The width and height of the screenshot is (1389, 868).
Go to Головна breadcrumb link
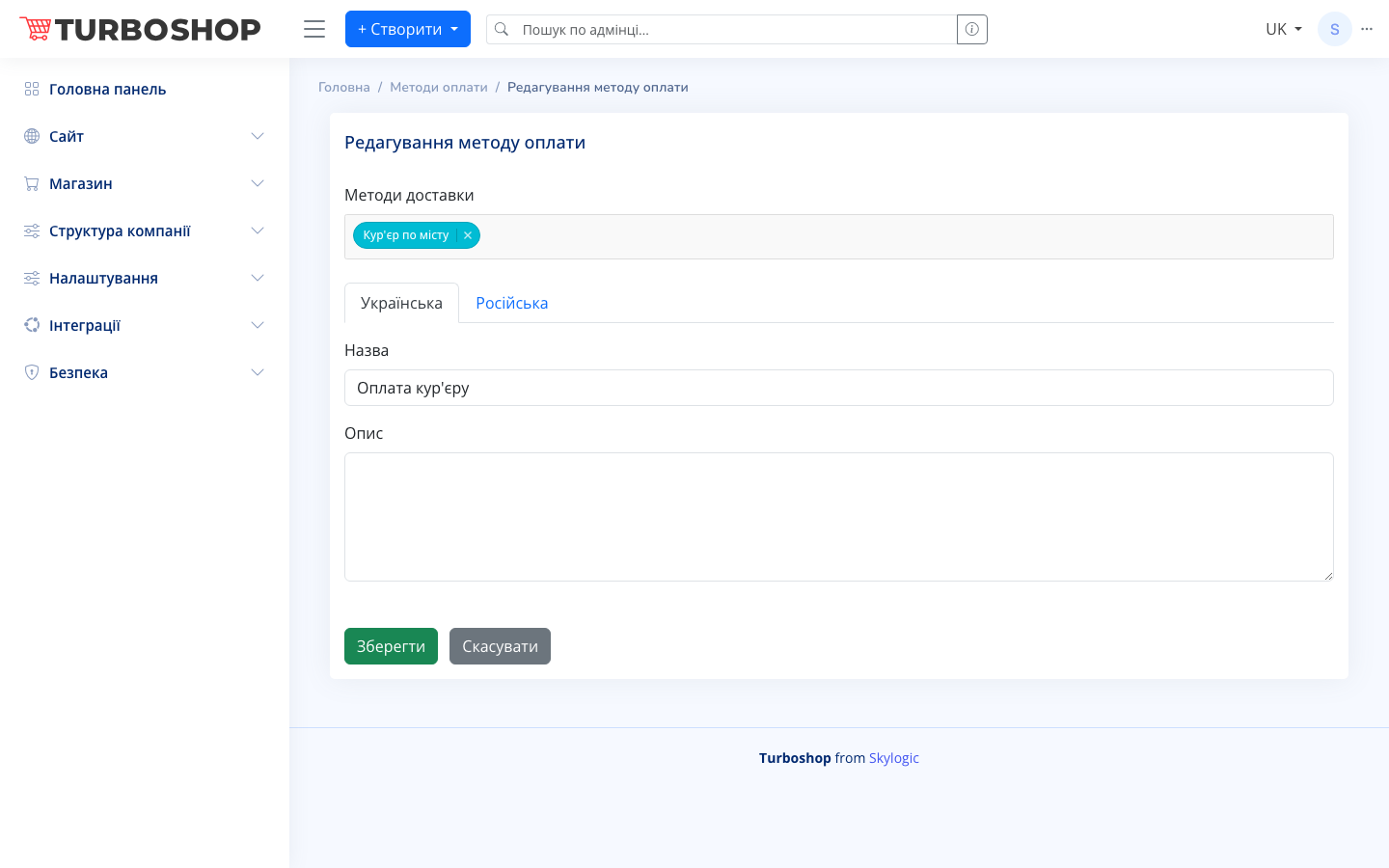[x=344, y=87]
